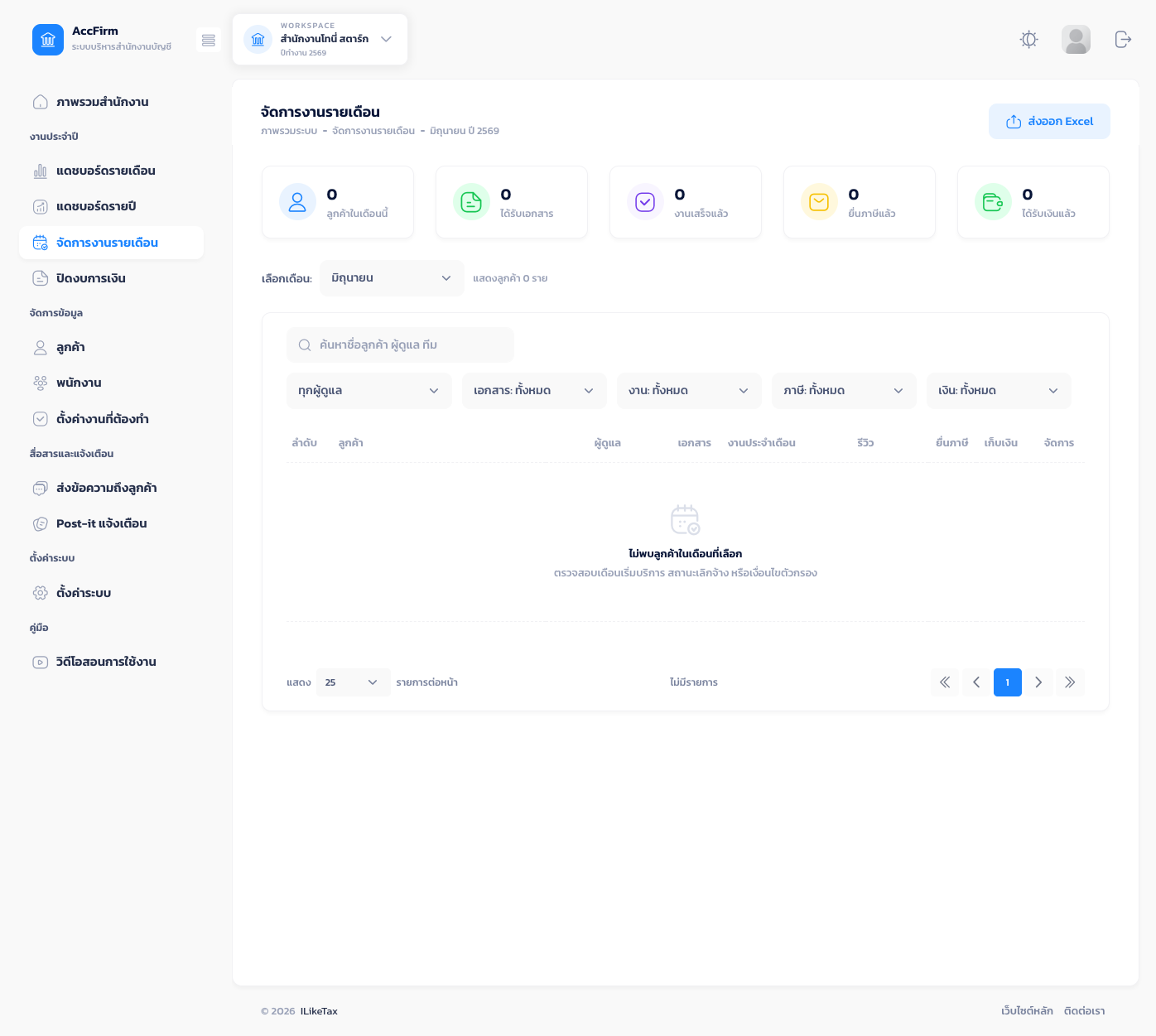This screenshot has width=1156, height=1036.
Task: Go to แดชบอร์ดรายเดือน in the sidebar
Action: click(x=111, y=171)
